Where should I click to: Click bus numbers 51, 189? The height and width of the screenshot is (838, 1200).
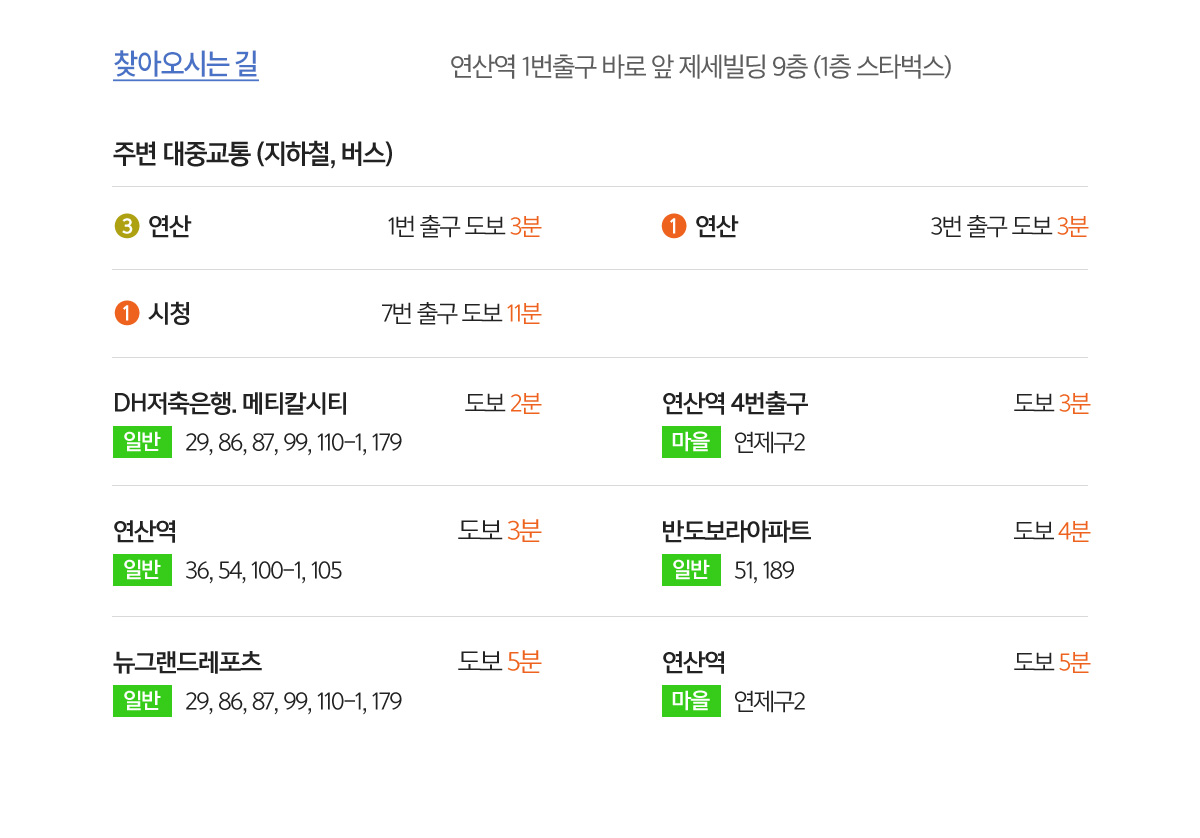coord(764,571)
